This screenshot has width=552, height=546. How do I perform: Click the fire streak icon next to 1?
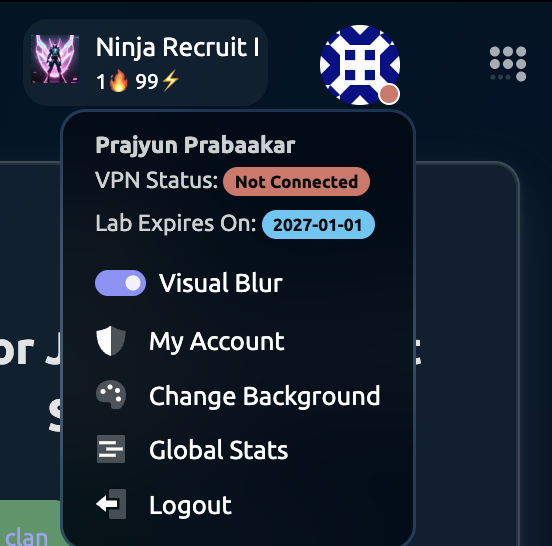[119, 81]
